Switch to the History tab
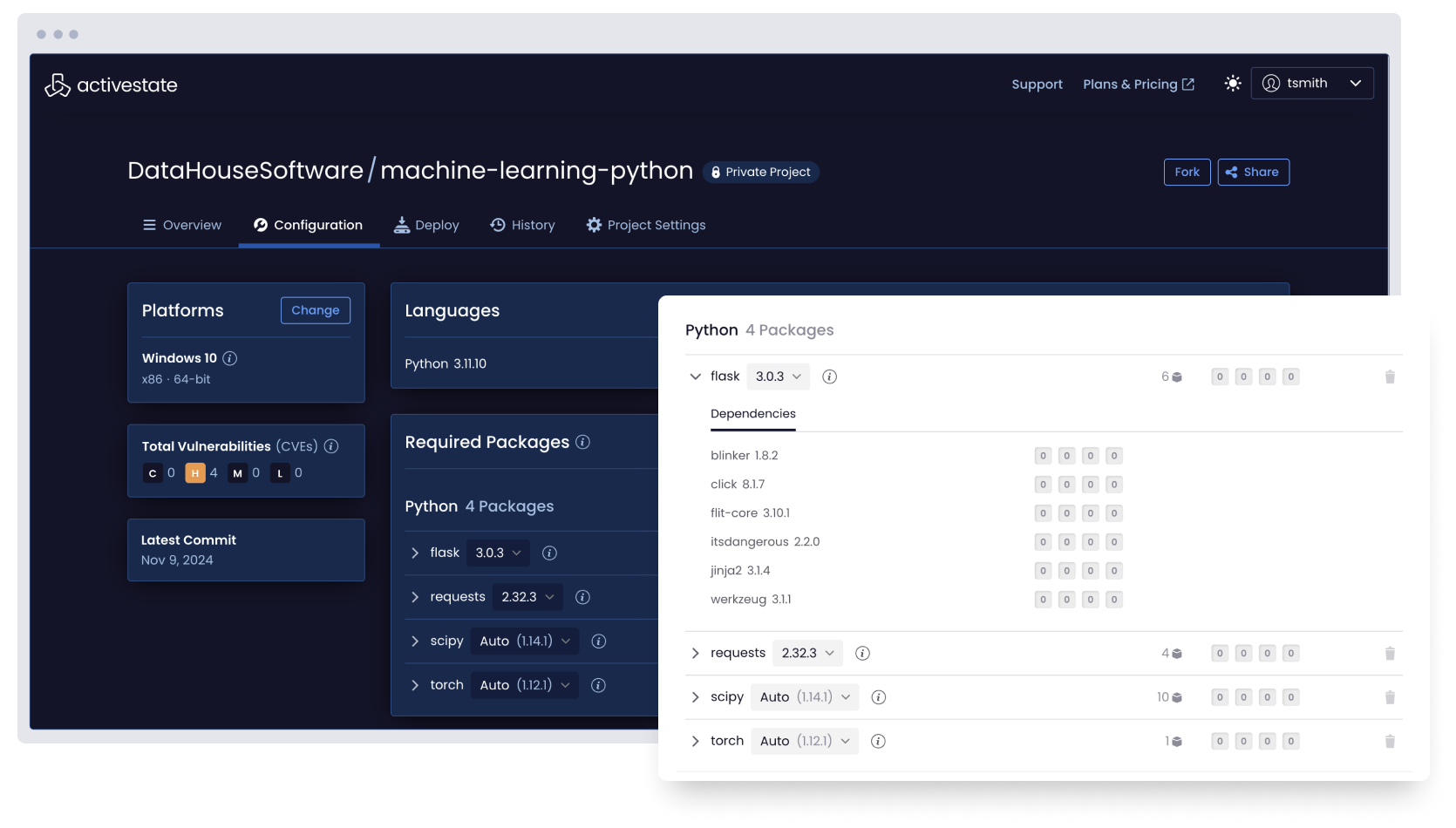 point(522,225)
